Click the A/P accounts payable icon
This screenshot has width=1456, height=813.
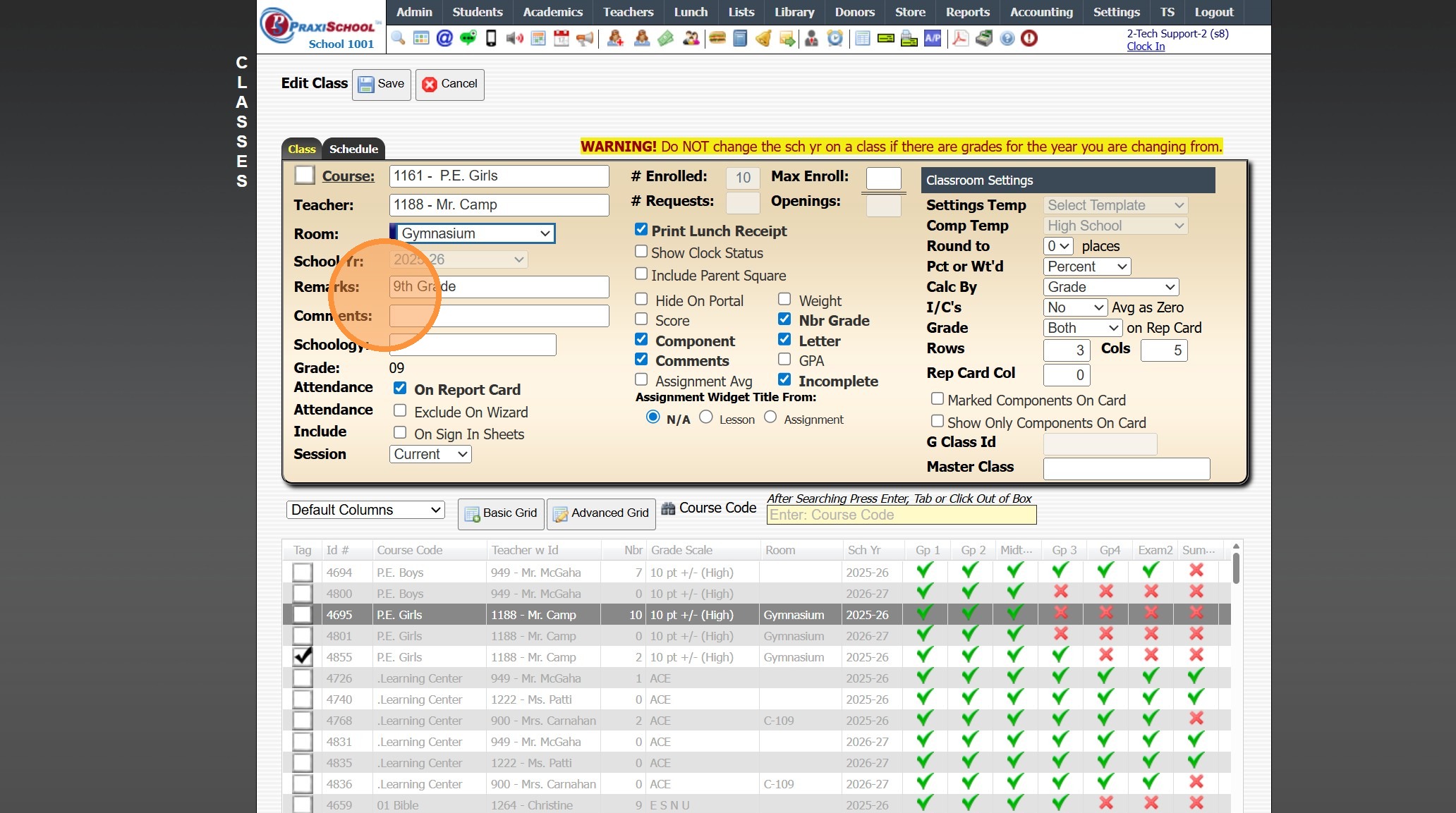click(x=933, y=38)
